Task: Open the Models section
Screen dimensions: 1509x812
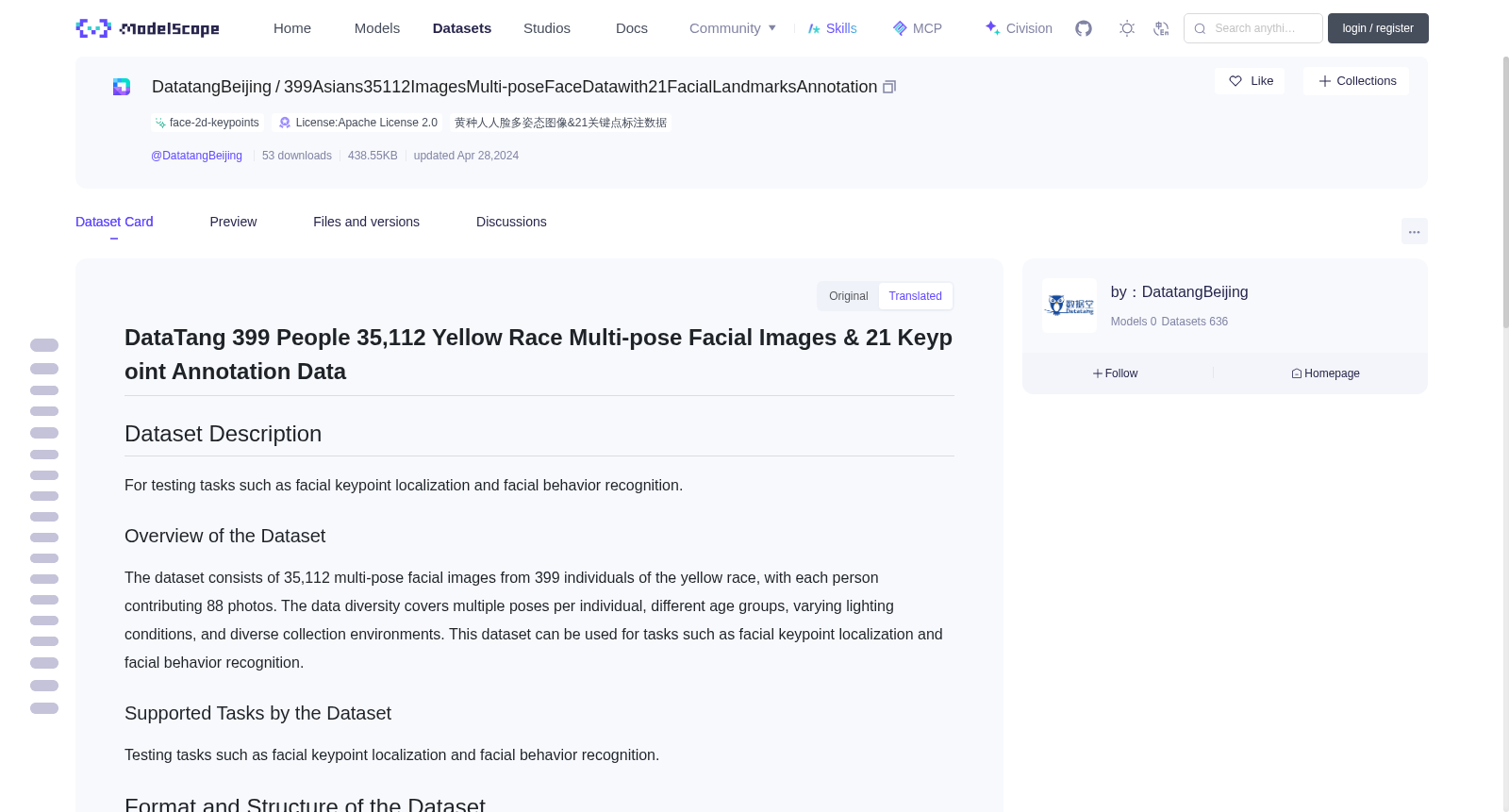Action: 377,28
